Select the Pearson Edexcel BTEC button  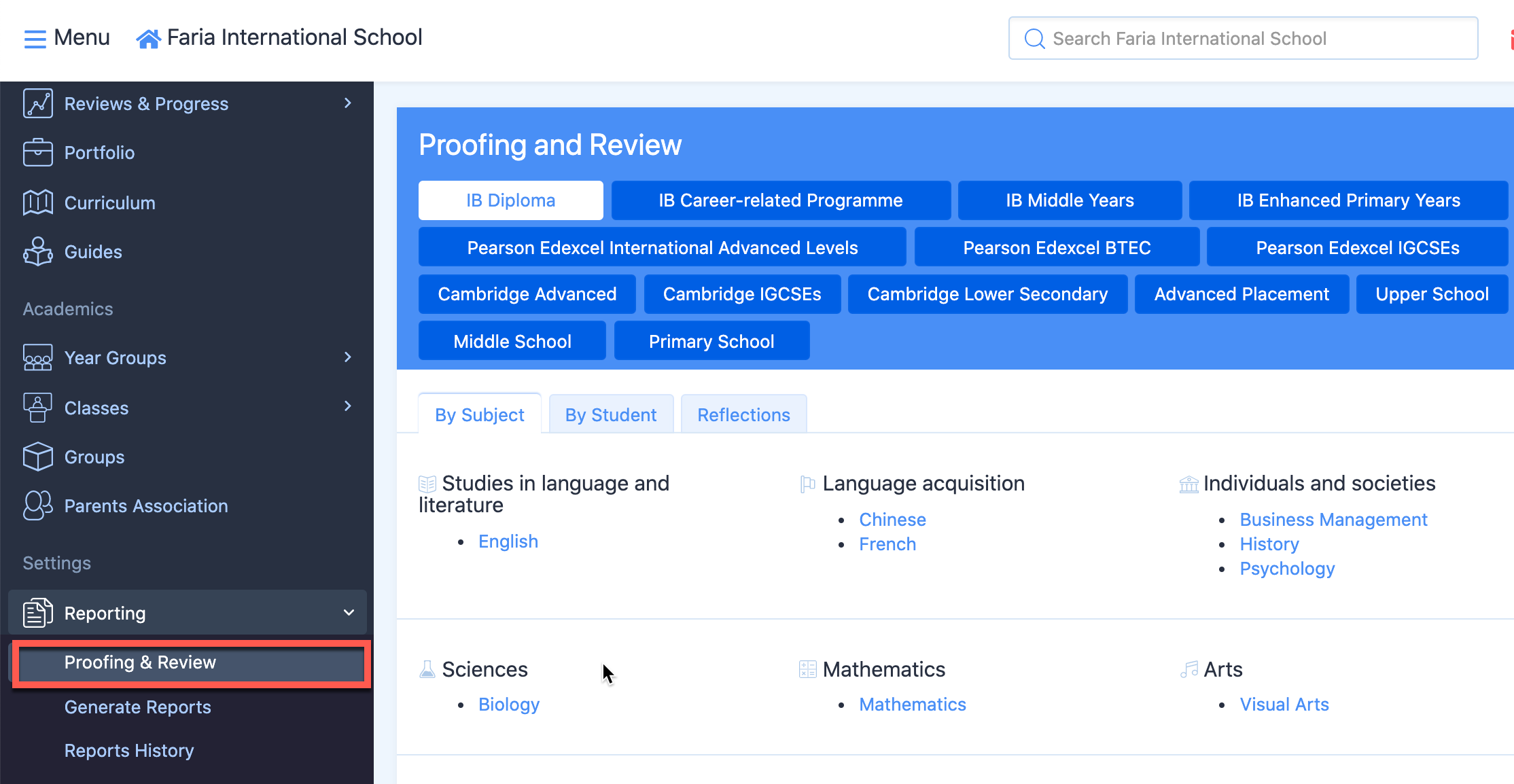coord(1057,247)
